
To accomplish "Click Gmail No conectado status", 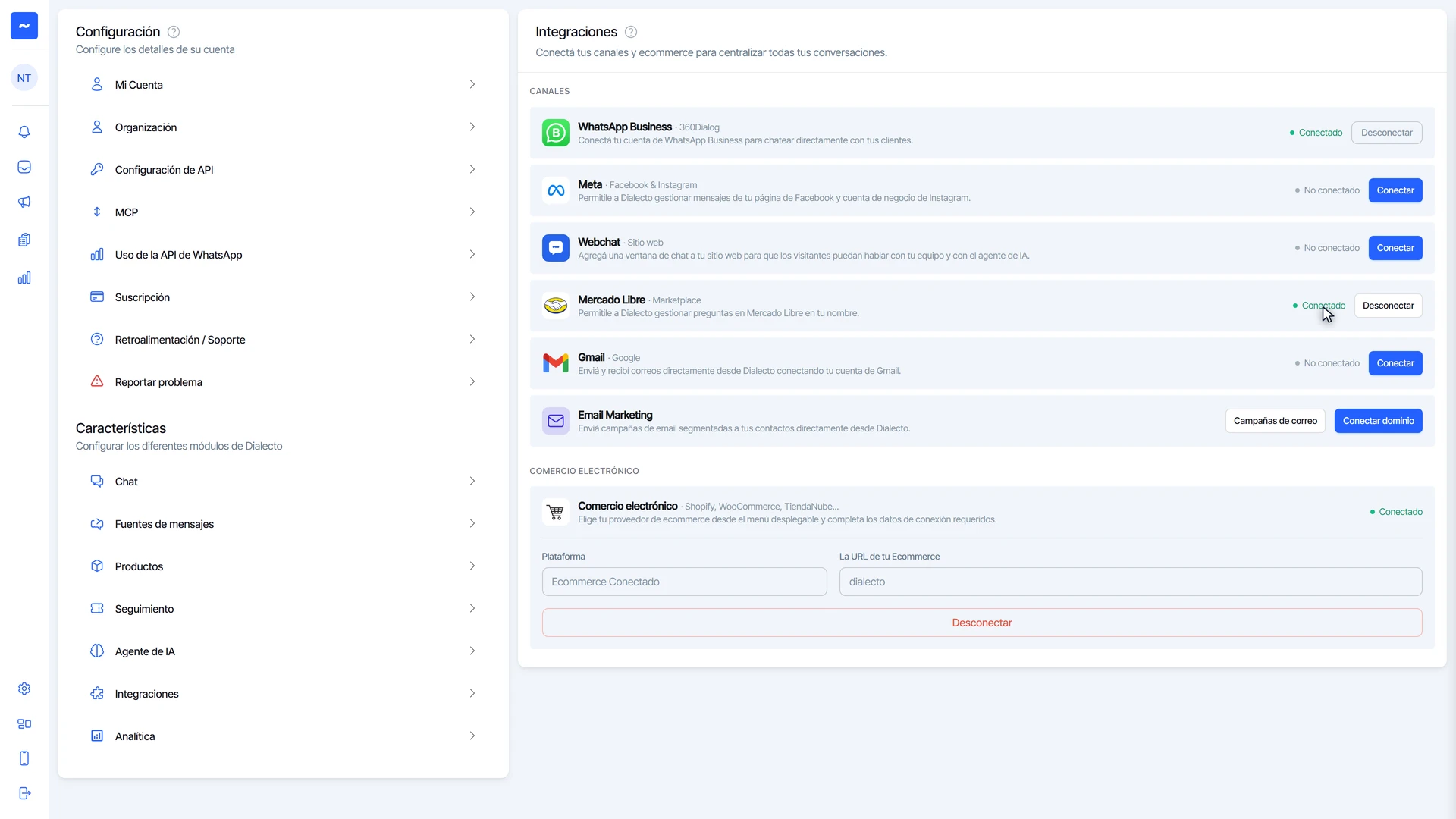I will click(x=1327, y=363).
